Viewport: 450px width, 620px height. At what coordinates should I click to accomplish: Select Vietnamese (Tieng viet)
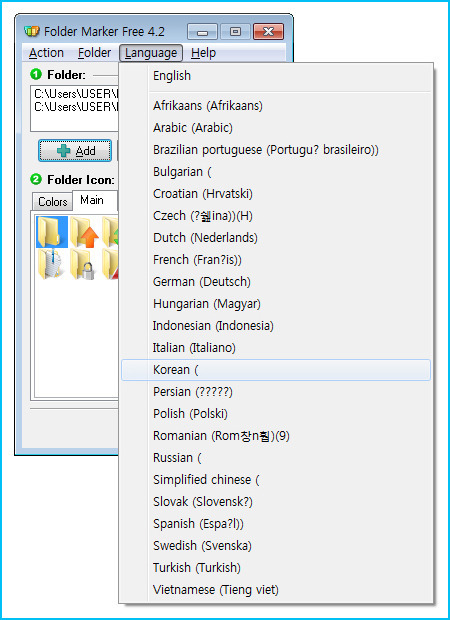(x=276, y=590)
